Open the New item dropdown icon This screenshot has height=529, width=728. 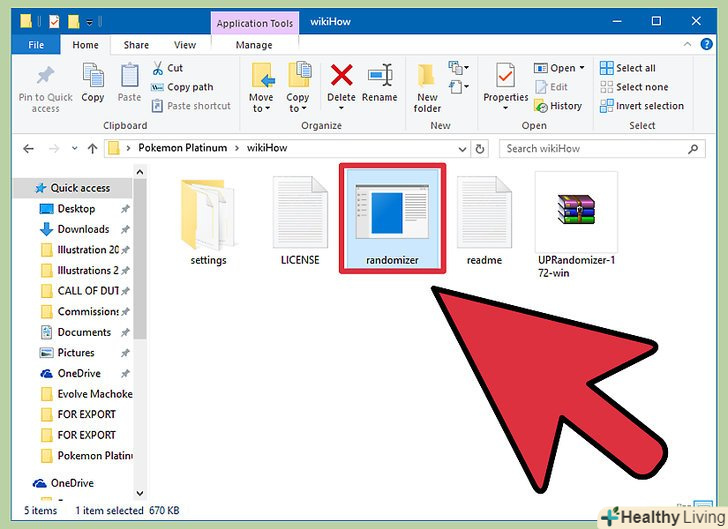[x=458, y=68]
